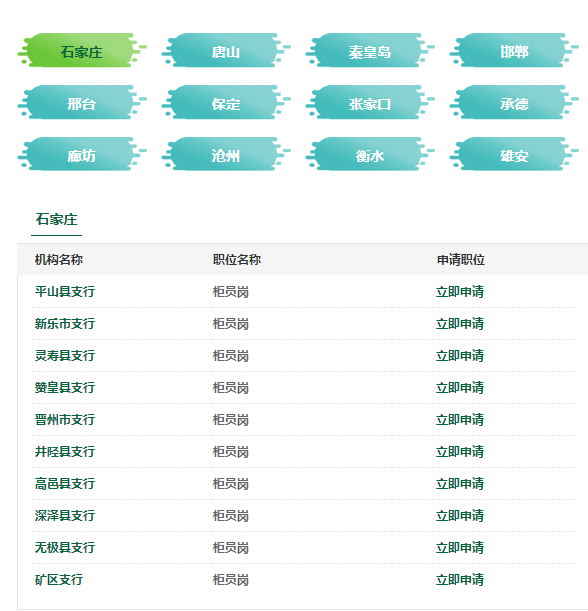Apply now for 新乐市支行 position
The width and height of the screenshot is (588, 611).
point(460,324)
